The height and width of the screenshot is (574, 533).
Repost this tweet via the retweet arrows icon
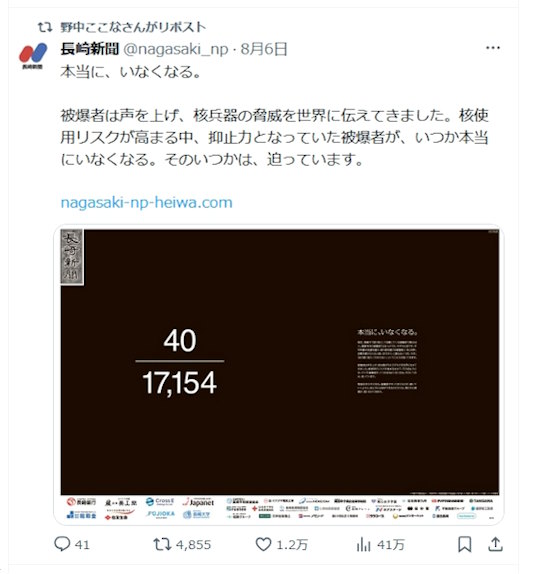162,544
